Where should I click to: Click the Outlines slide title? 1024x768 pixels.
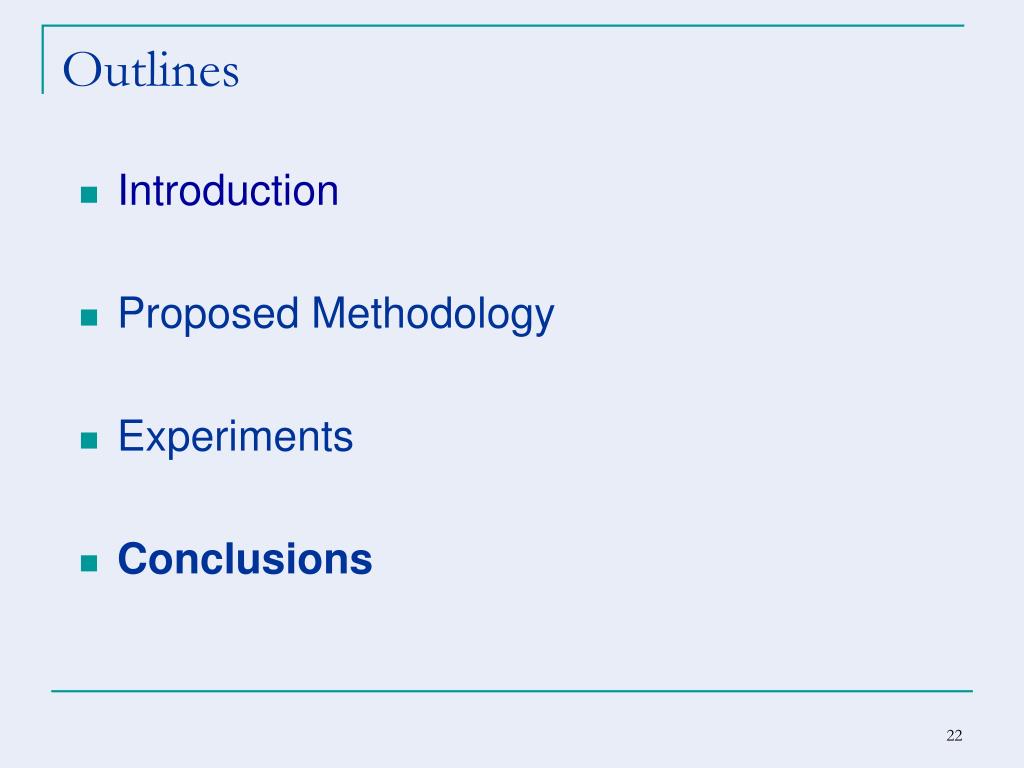151,70
